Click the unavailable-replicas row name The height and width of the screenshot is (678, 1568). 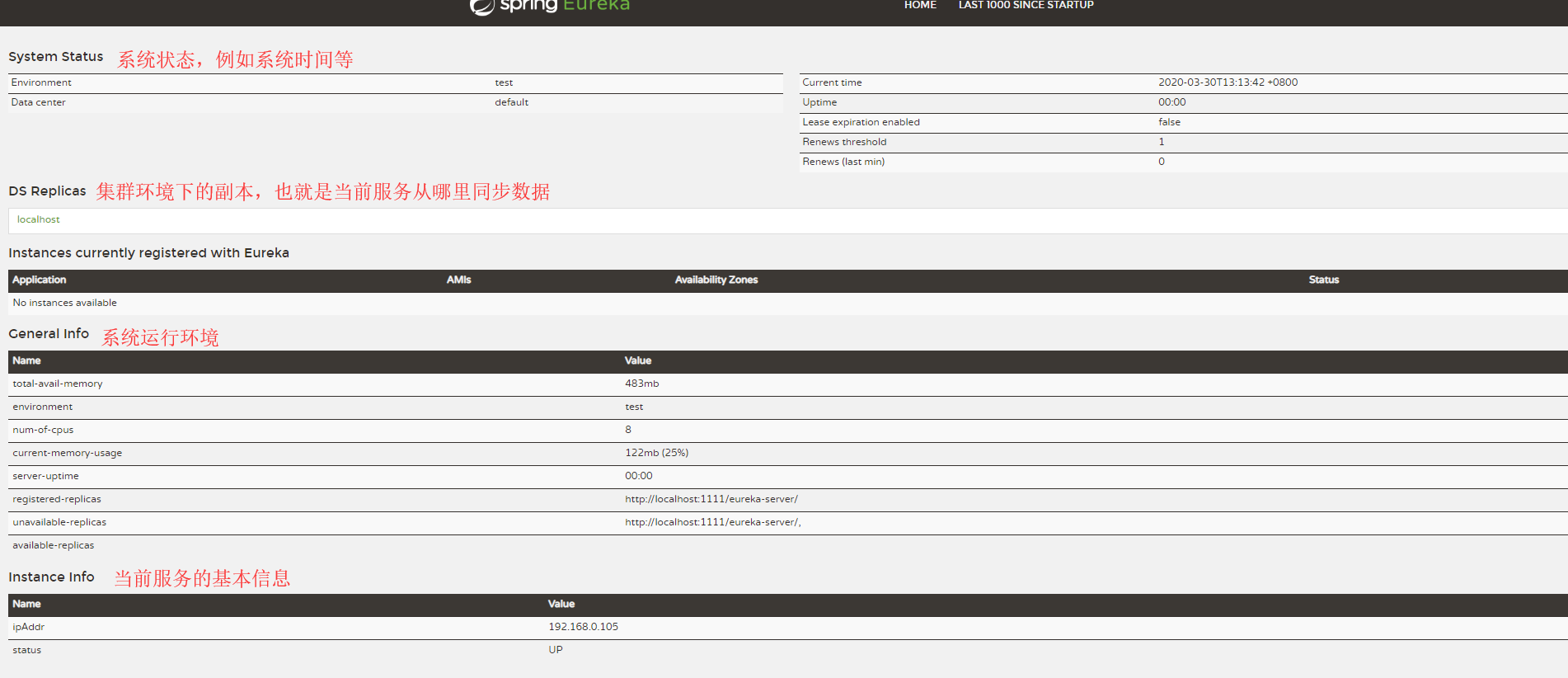pos(59,522)
